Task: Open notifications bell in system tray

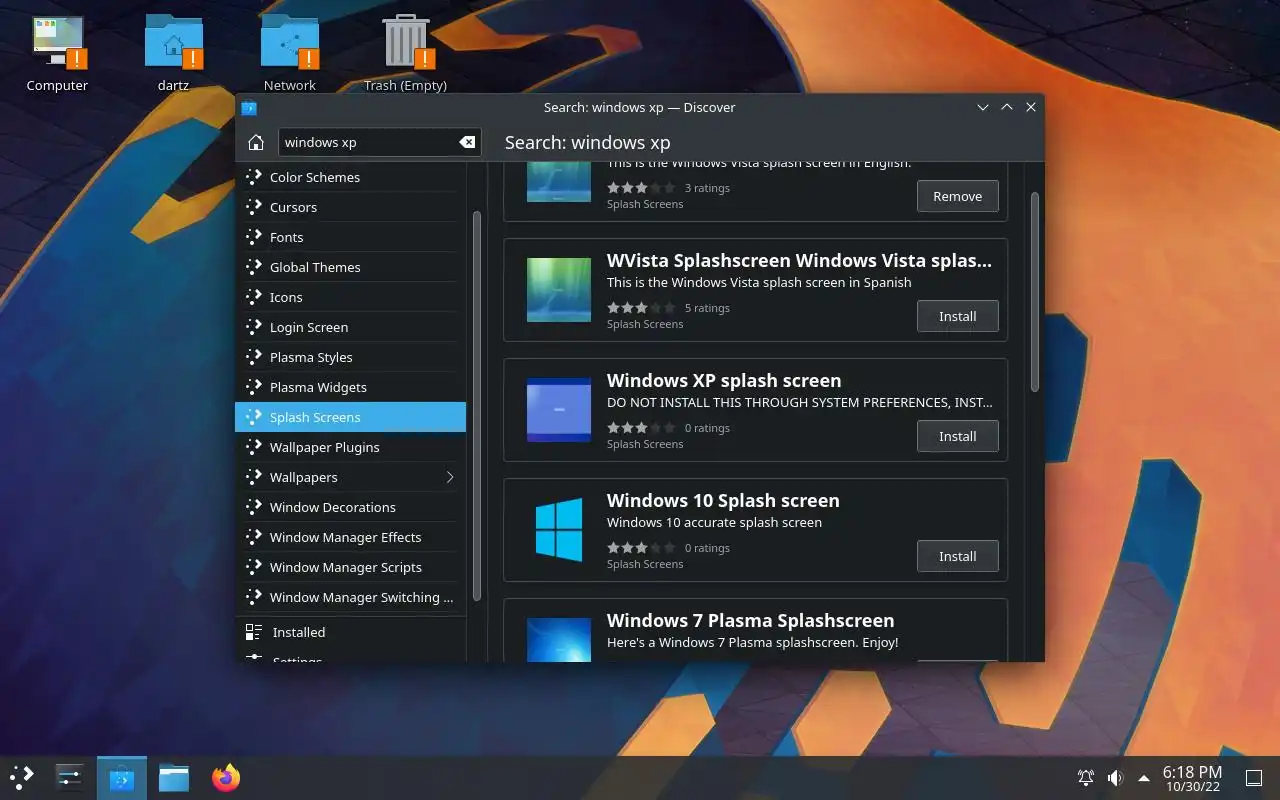Action: [x=1086, y=777]
